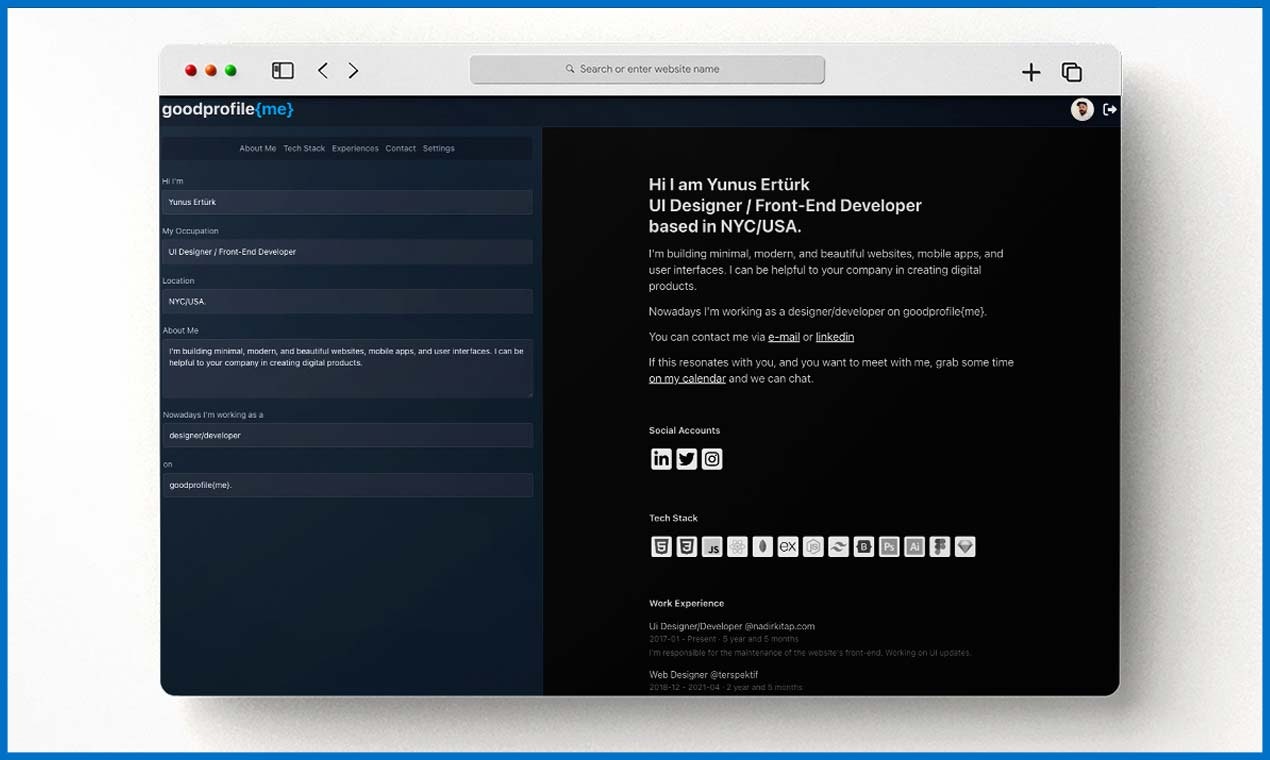This screenshot has width=1270, height=760.
Task: Click the MongoDB leaf tech icon
Action: click(x=763, y=547)
